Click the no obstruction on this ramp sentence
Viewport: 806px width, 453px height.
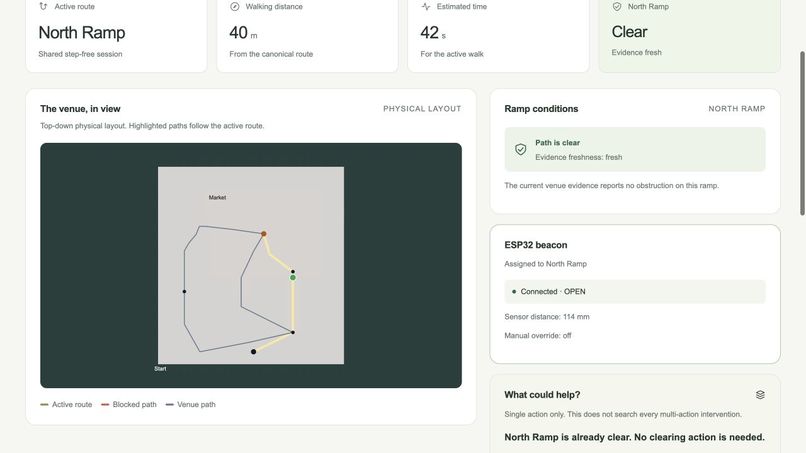coord(611,186)
